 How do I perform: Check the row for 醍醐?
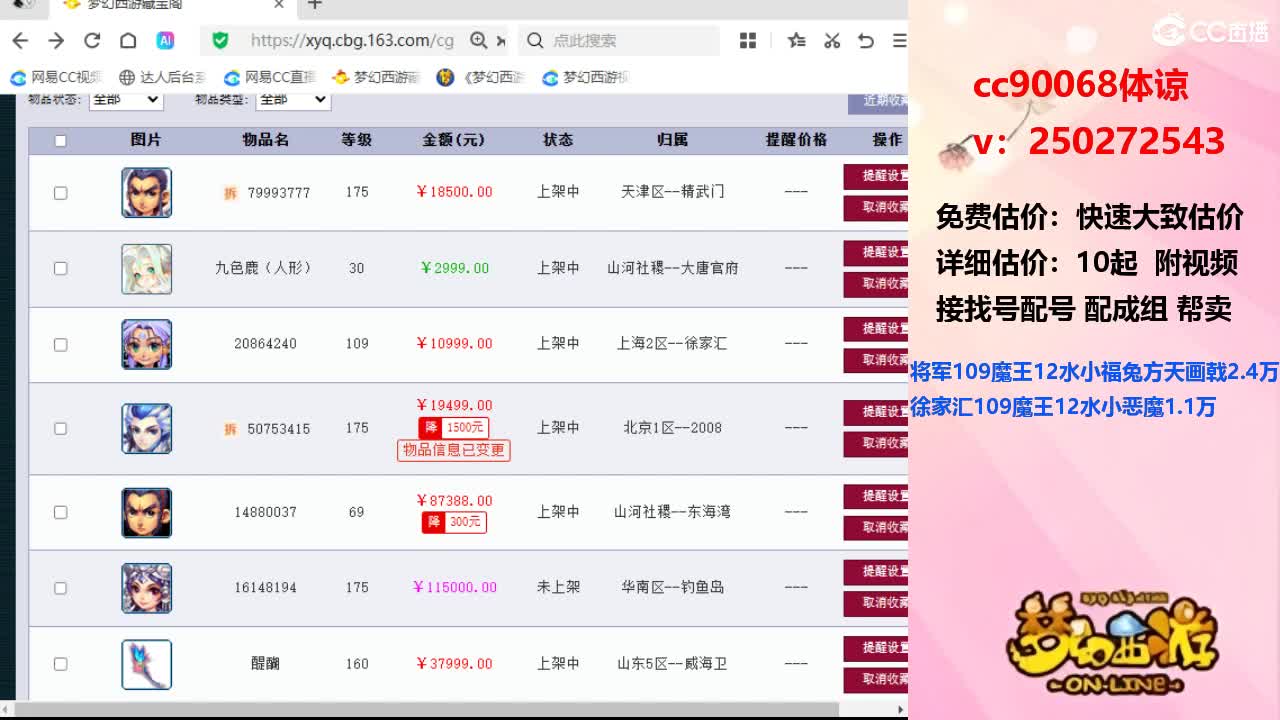[60, 664]
